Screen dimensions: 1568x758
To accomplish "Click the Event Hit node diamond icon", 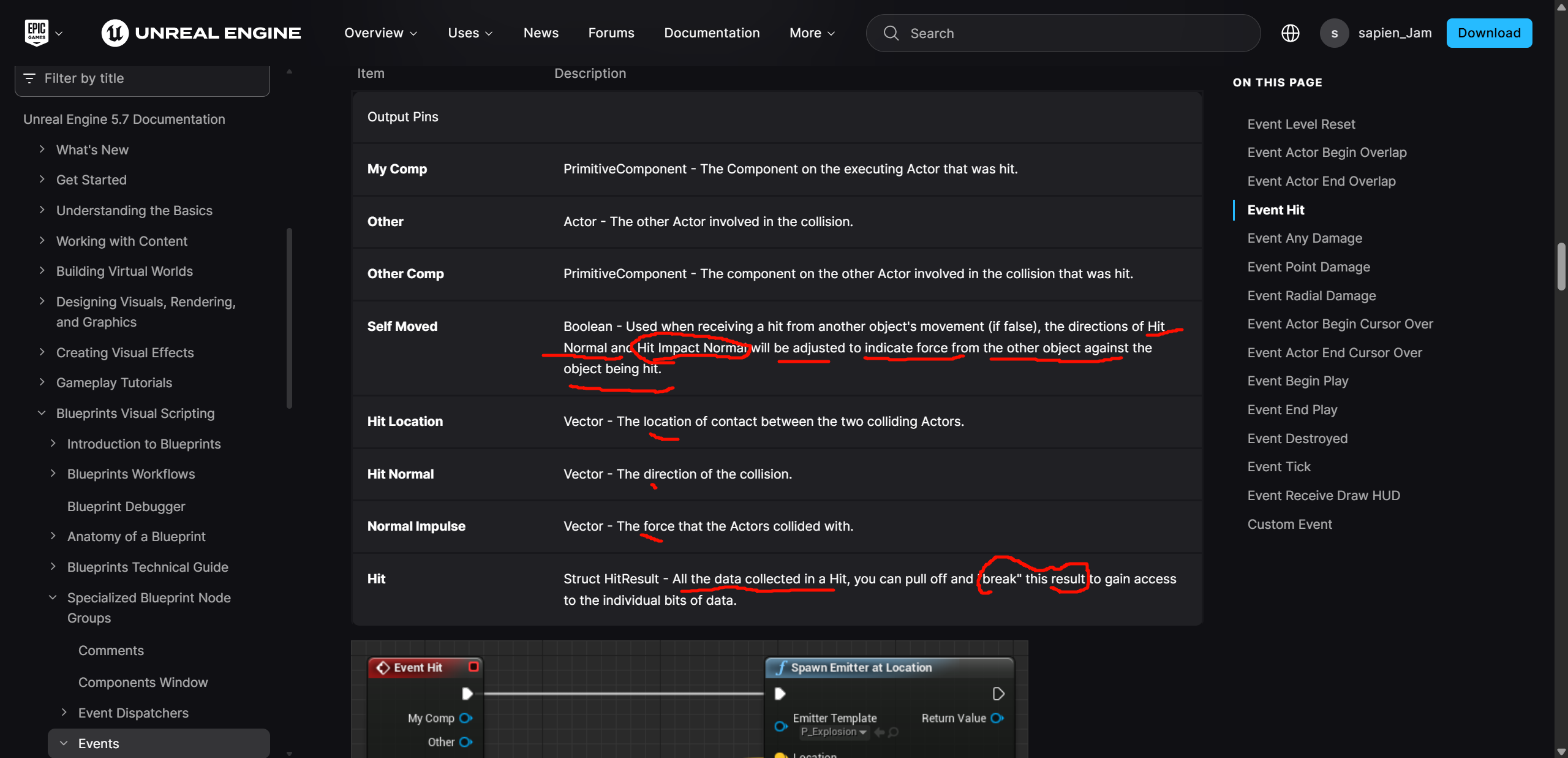I will (x=383, y=667).
